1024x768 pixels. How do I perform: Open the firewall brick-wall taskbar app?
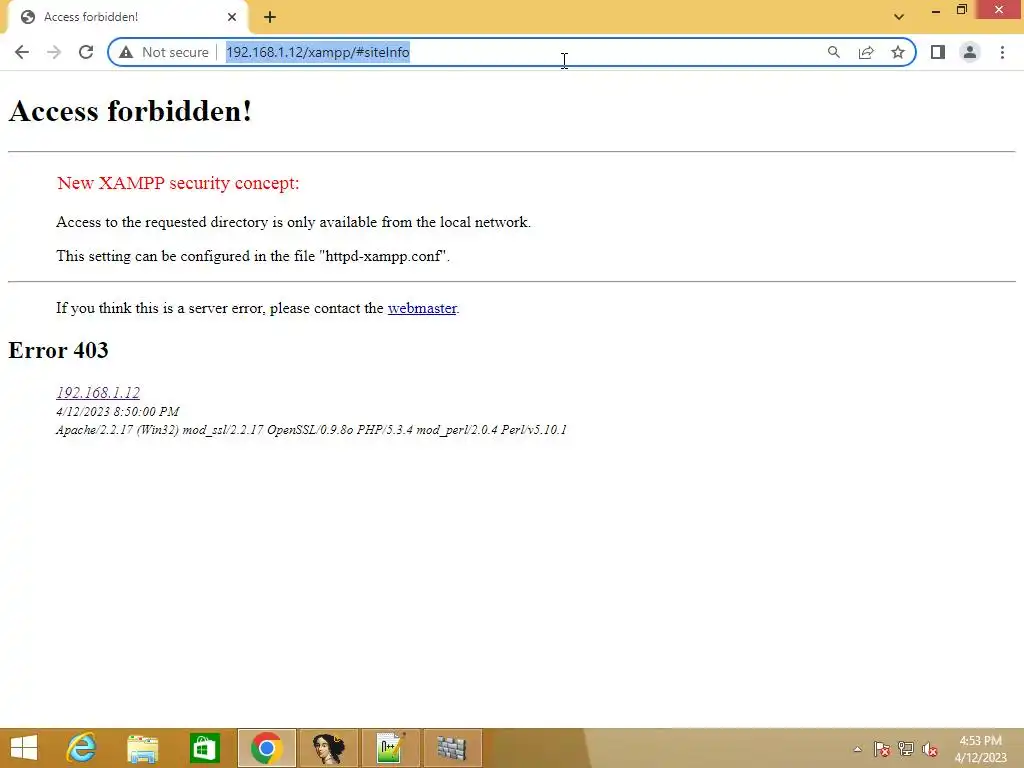coord(452,748)
